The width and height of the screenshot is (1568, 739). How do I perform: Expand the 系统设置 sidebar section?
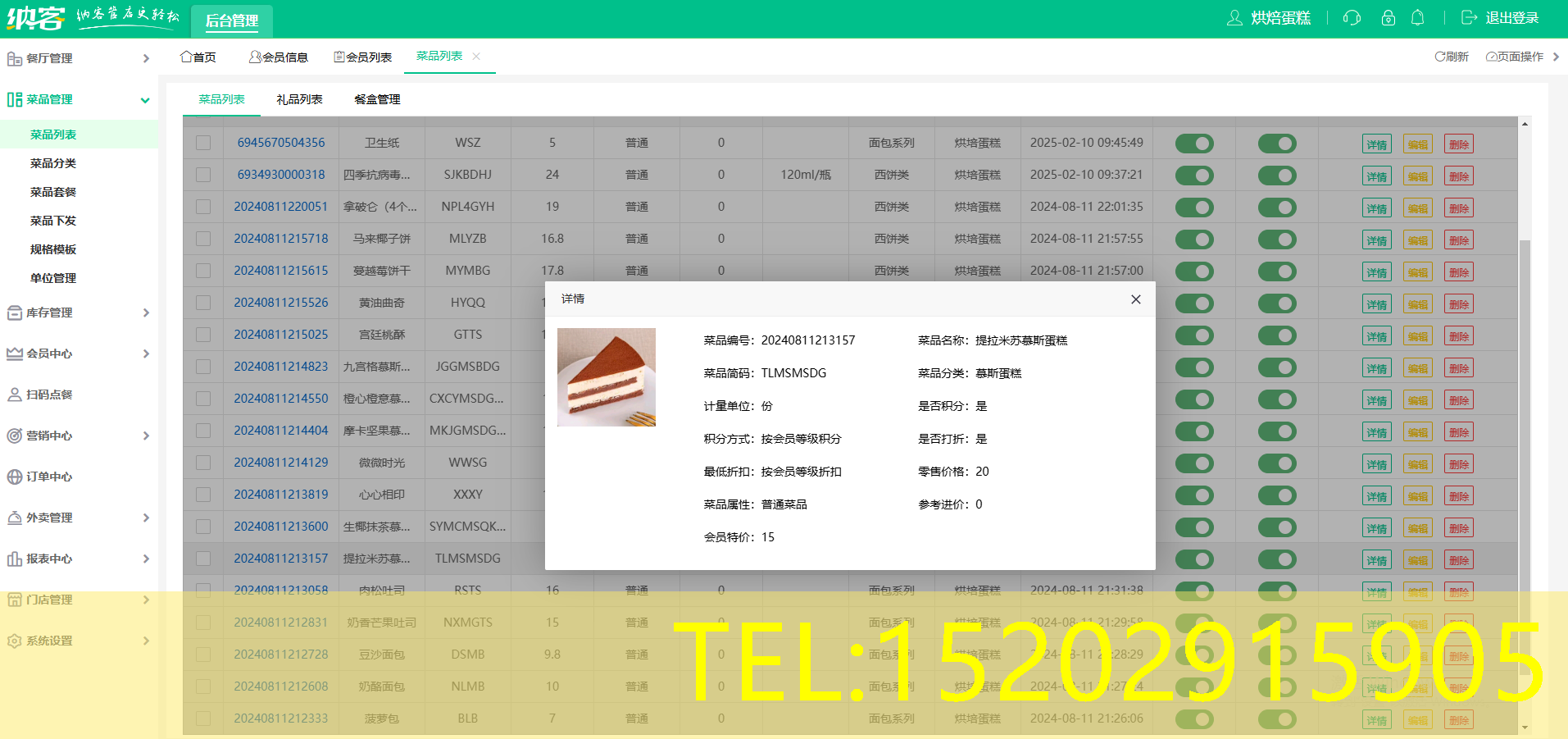coord(51,641)
